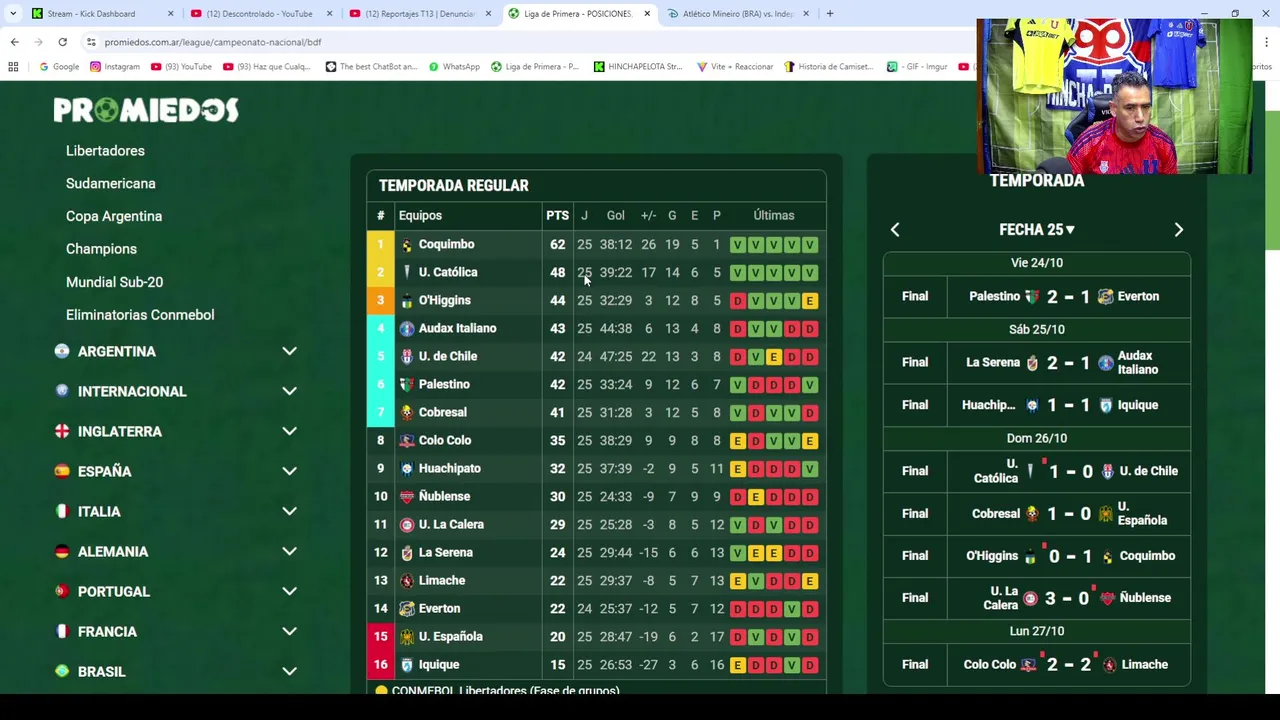The image size is (1280, 720).
Task: Click the Cobresal crest in standings
Action: click(407, 413)
